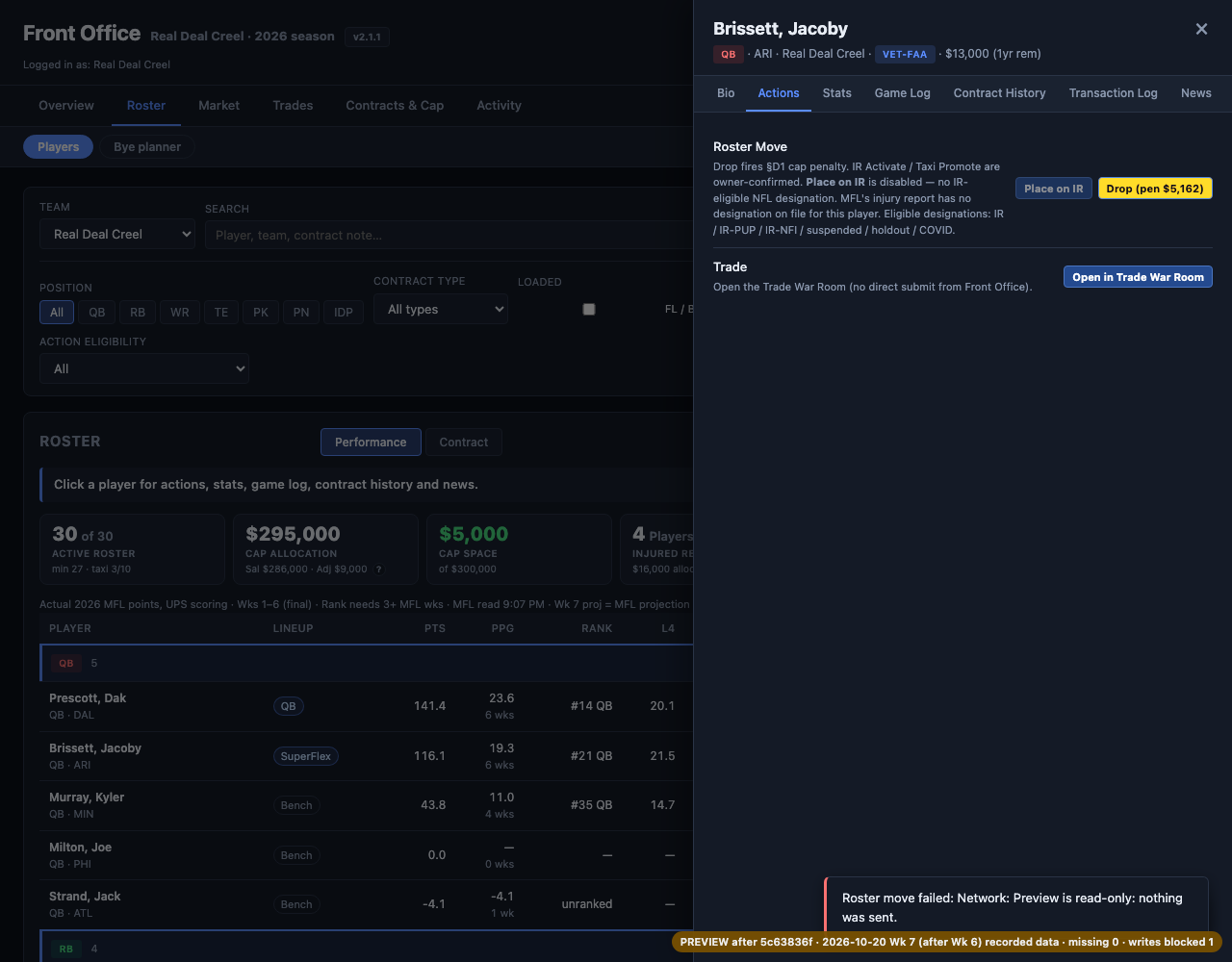Viewport: 1232px width, 962px height.
Task: Click the Milton, Joe roster row
Action: (367, 855)
